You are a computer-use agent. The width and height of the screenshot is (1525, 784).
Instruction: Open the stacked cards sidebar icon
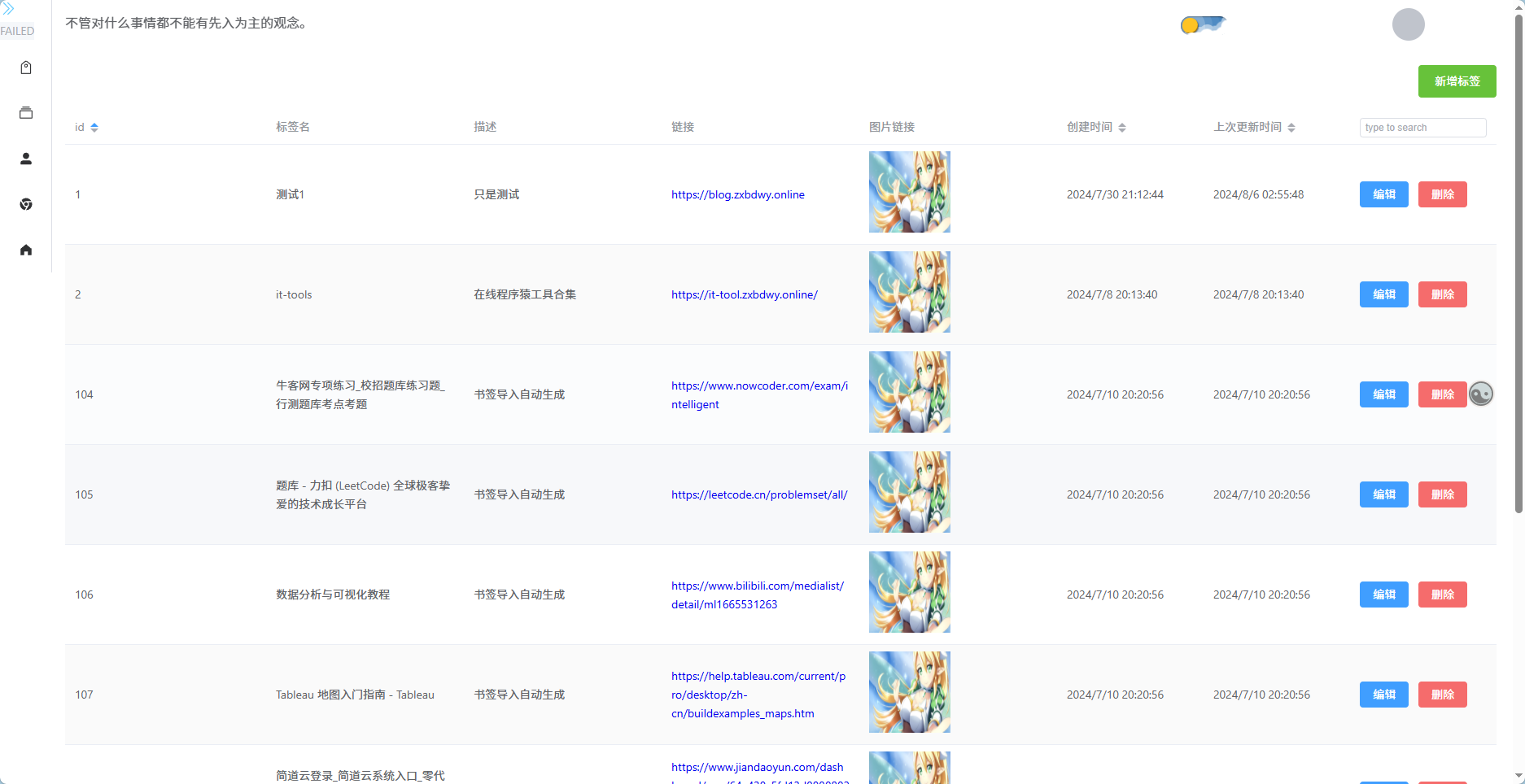click(26, 113)
